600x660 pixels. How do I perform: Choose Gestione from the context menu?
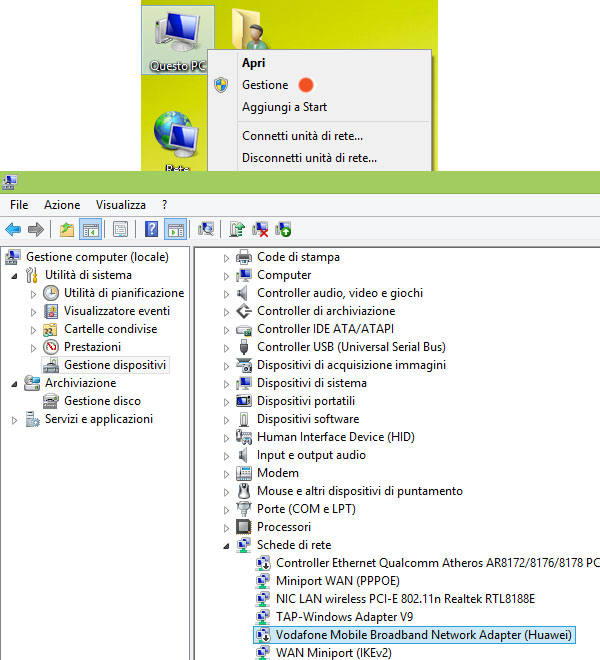(x=265, y=85)
